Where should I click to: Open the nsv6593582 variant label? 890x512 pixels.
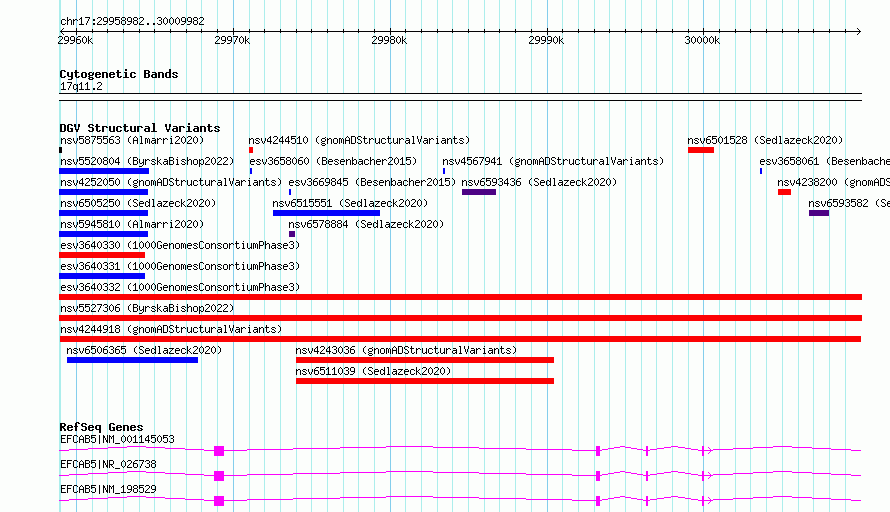[x=849, y=203]
